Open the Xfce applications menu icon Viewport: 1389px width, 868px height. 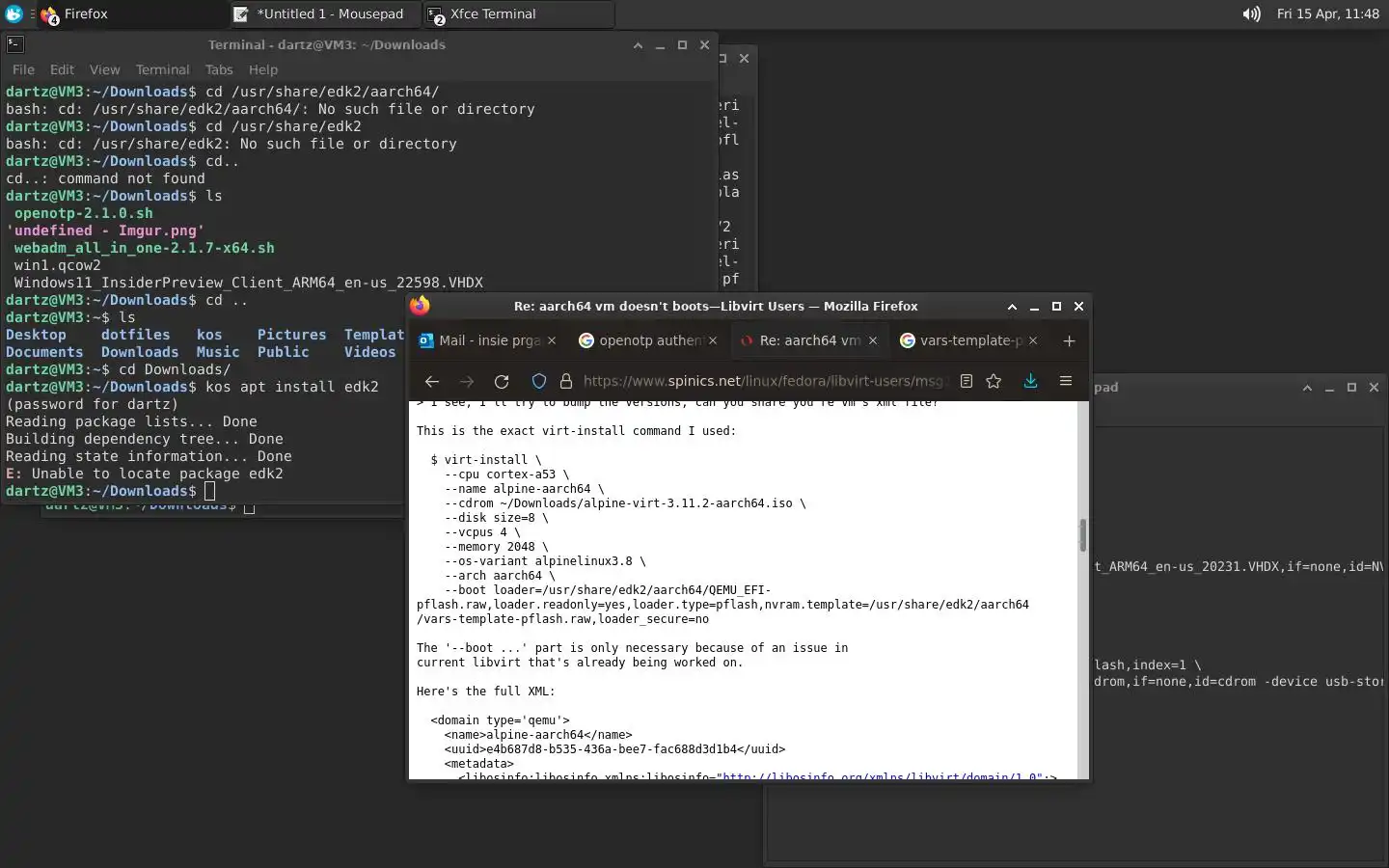[x=14, y=14]
